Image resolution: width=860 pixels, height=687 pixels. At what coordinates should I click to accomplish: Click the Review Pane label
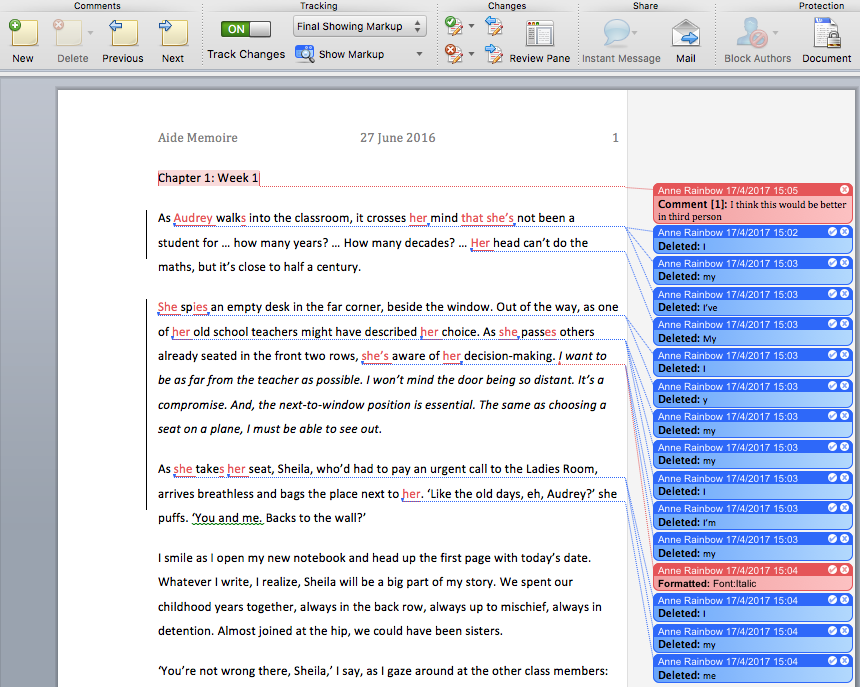click(x=540, y=58)
